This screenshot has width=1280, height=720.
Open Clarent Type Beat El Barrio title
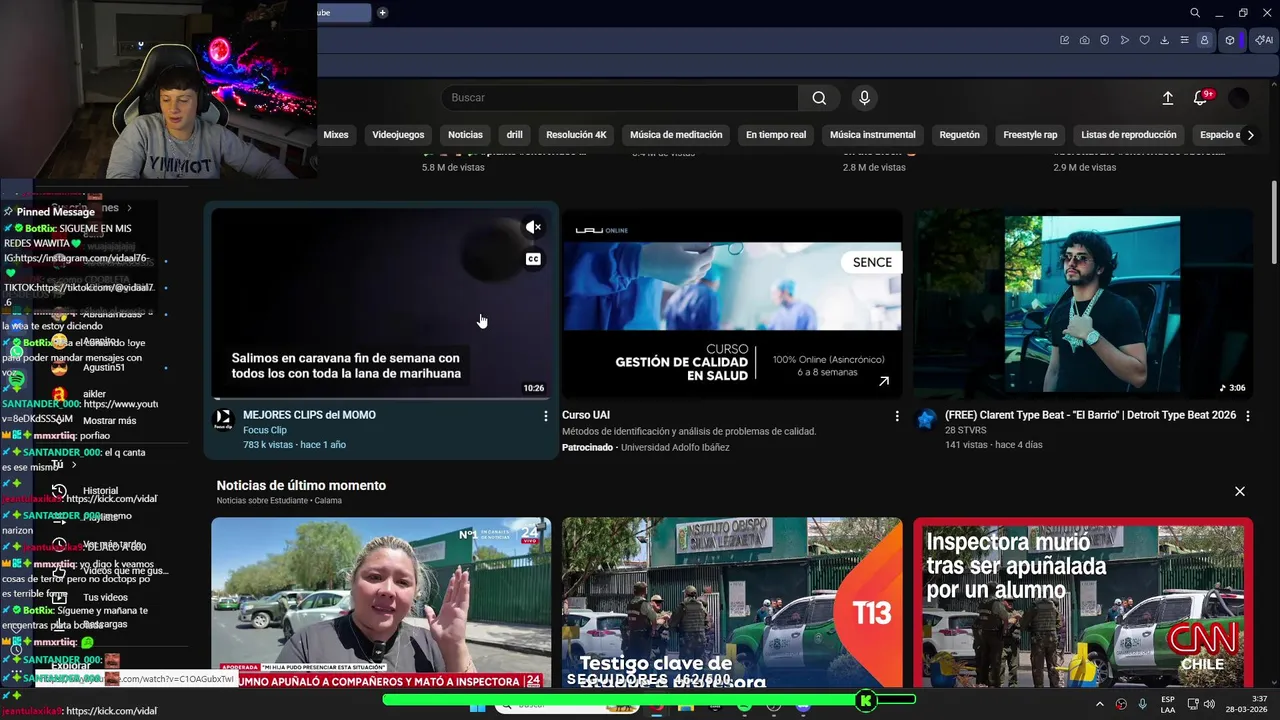coord(1090,415)
